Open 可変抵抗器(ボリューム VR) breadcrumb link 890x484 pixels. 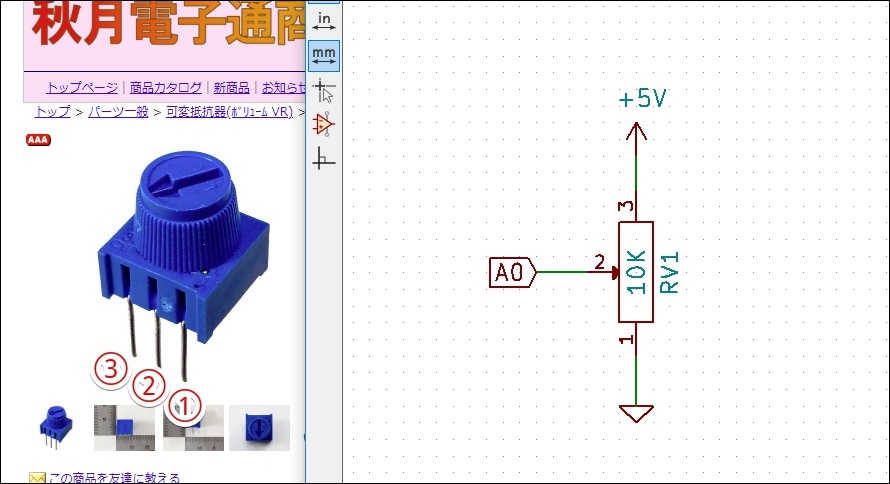[229, 112]
